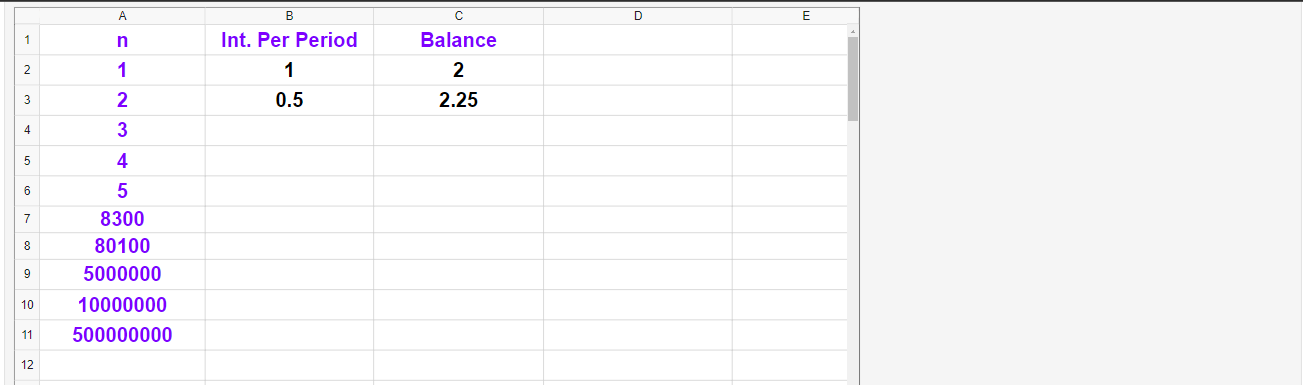This screenshot has height=385, width=1303.
Task: Click empty cell C4 in Balance column
Action: [x=458, y=130]
